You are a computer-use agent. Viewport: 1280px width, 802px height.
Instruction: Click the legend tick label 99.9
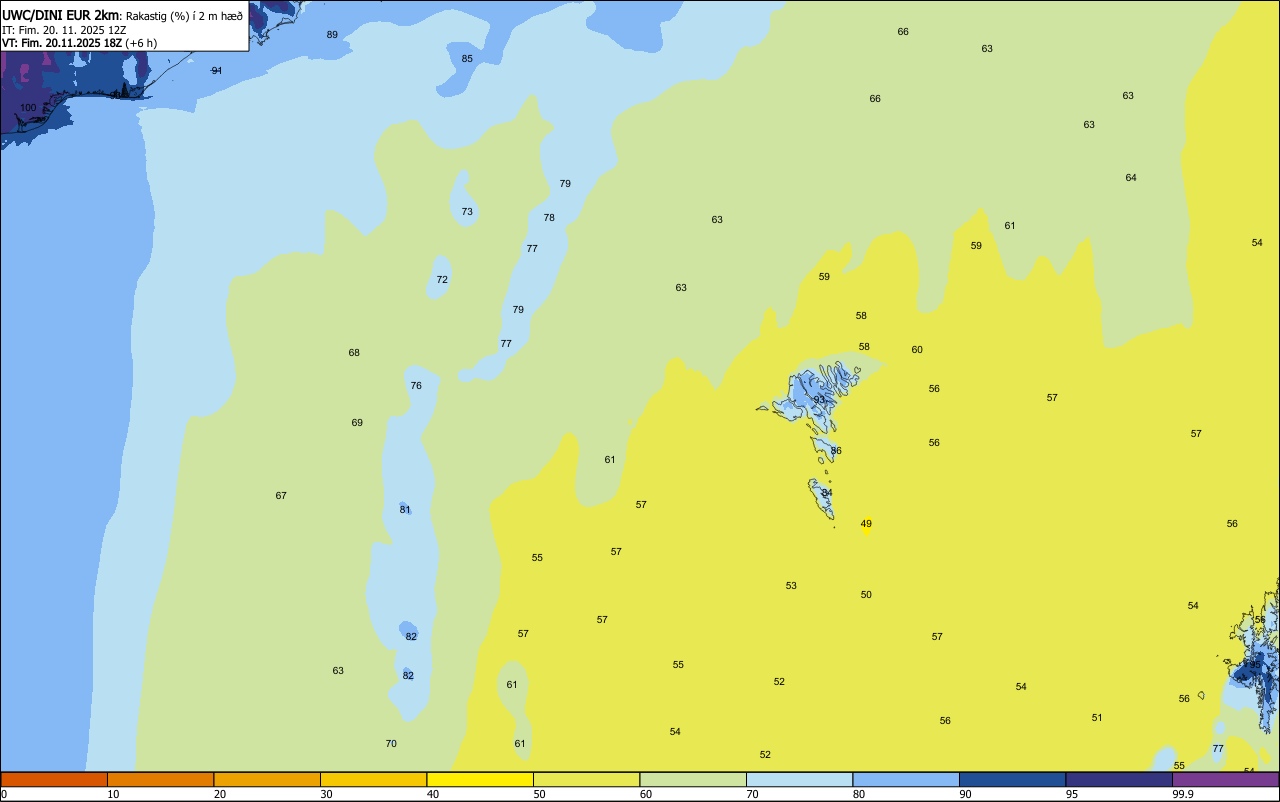coord(1183,794)
